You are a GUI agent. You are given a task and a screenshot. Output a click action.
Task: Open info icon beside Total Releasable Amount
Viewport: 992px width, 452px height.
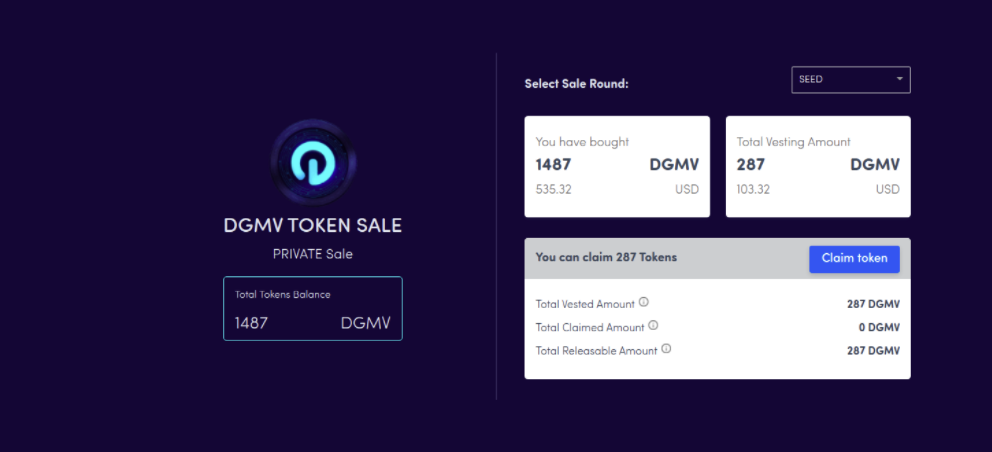pos(666,348)
